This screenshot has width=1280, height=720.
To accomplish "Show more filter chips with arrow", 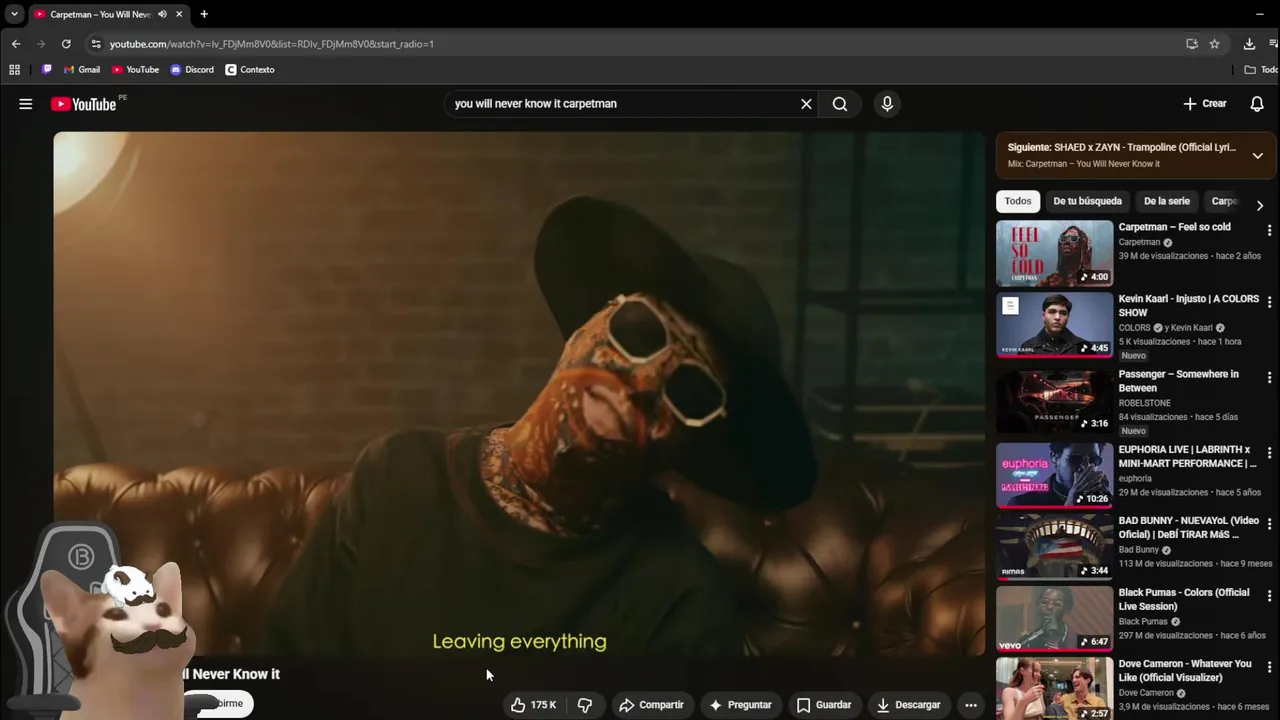I will point(1259,205).
